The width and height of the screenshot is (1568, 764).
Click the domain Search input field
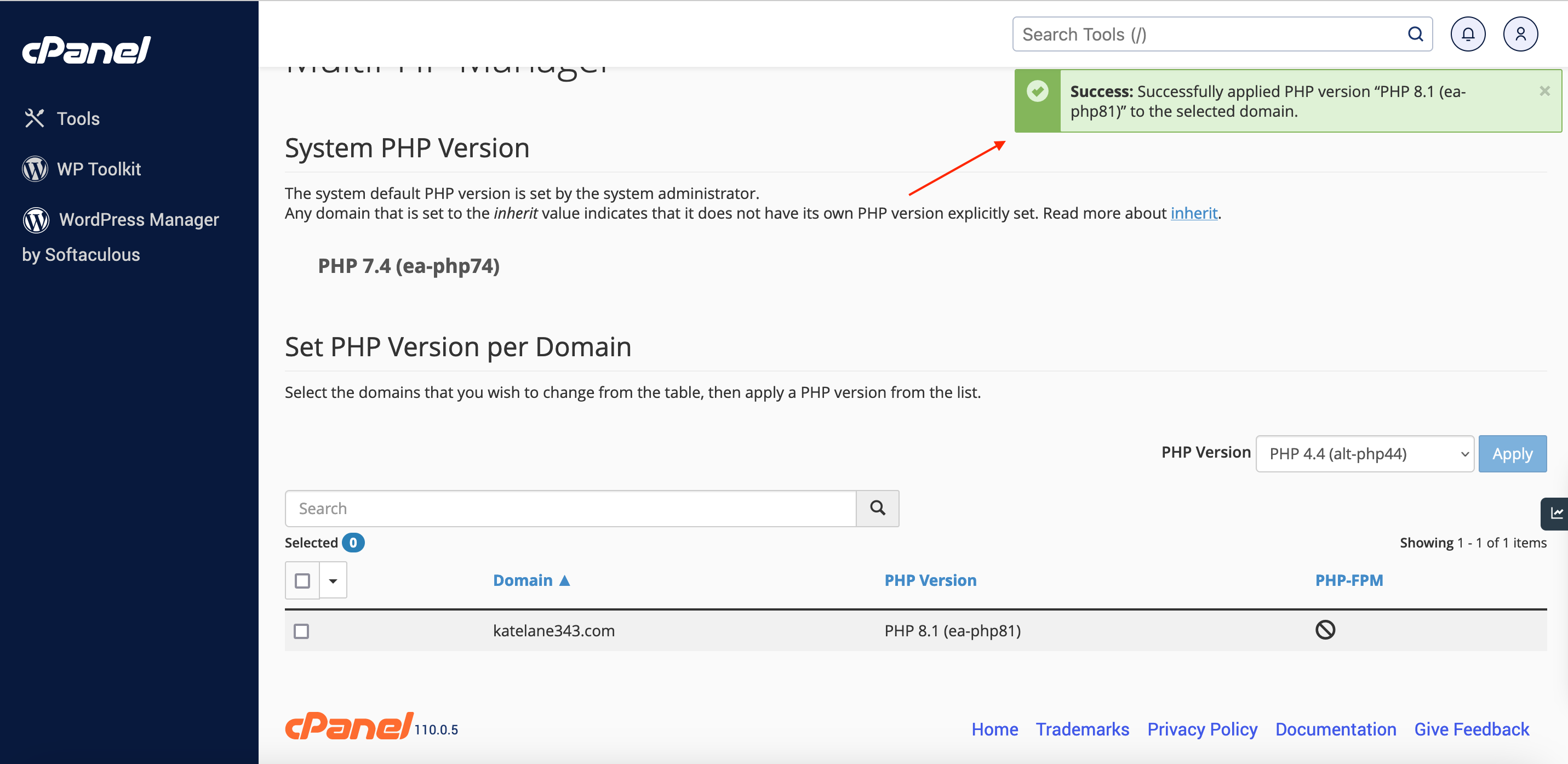tap(570, 508)
